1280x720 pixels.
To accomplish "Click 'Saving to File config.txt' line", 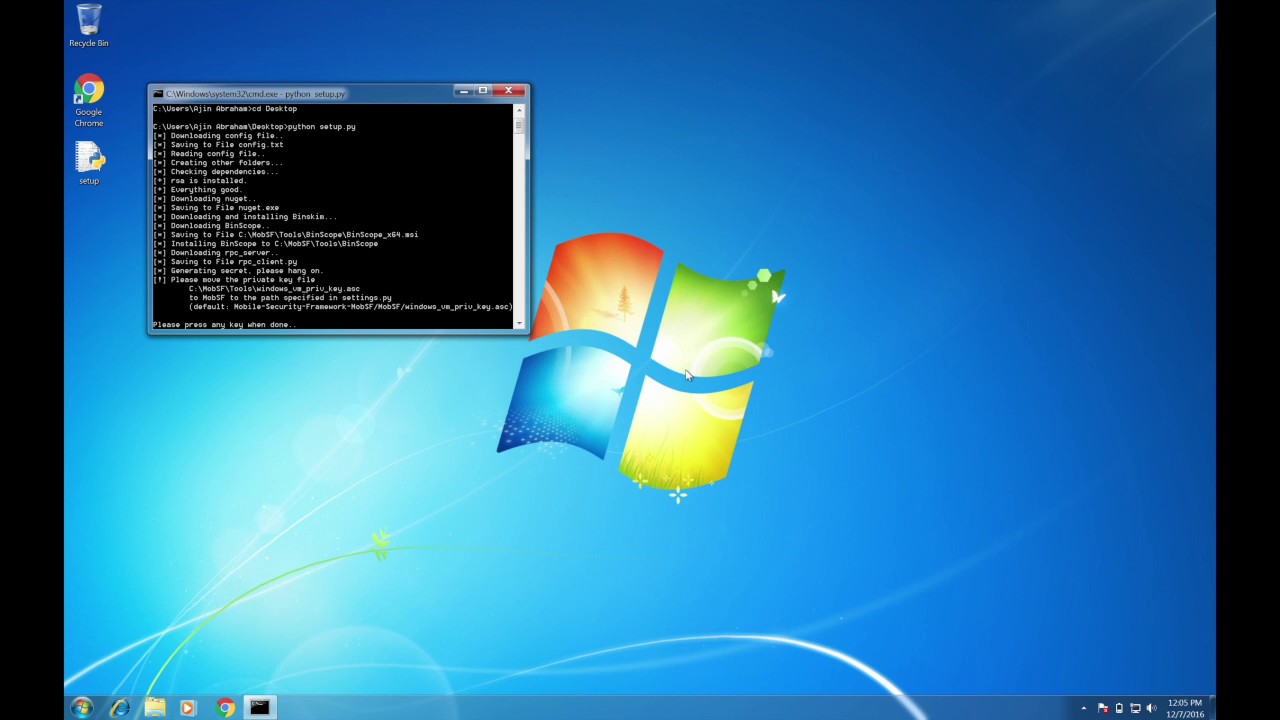I will (x=218, y=145).
